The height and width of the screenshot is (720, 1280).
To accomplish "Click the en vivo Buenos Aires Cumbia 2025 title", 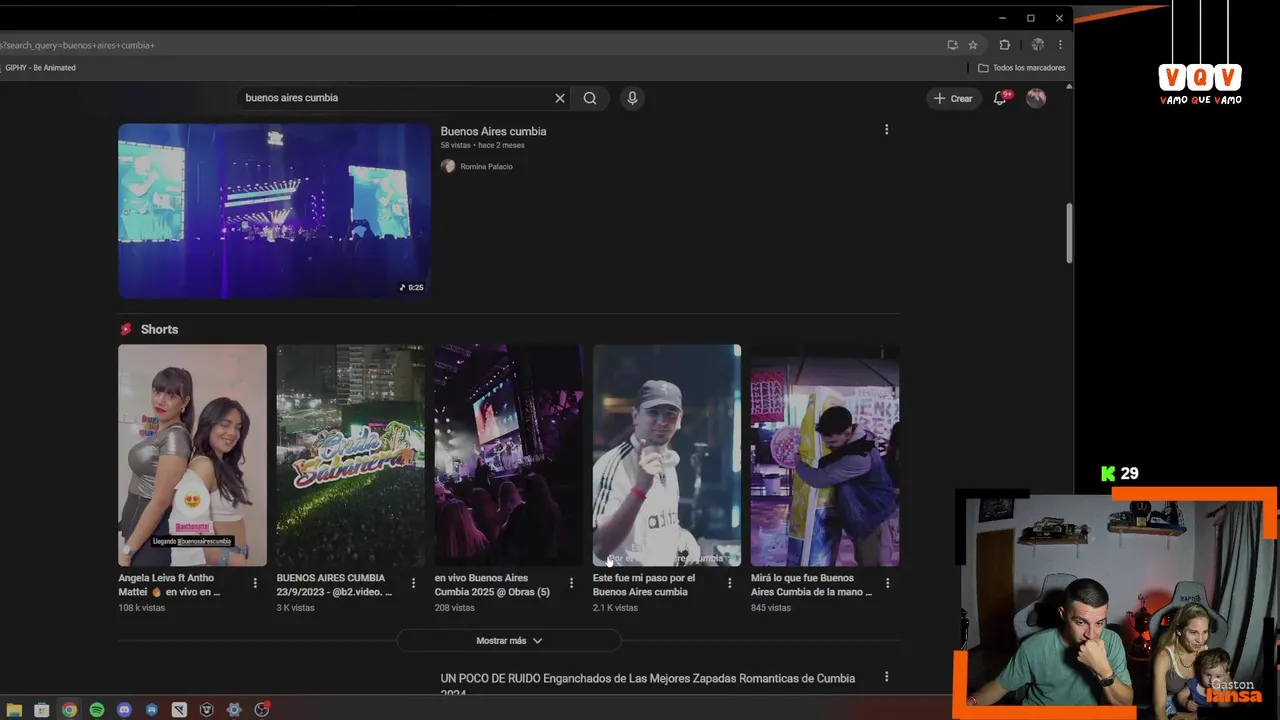I will (492, 585).
